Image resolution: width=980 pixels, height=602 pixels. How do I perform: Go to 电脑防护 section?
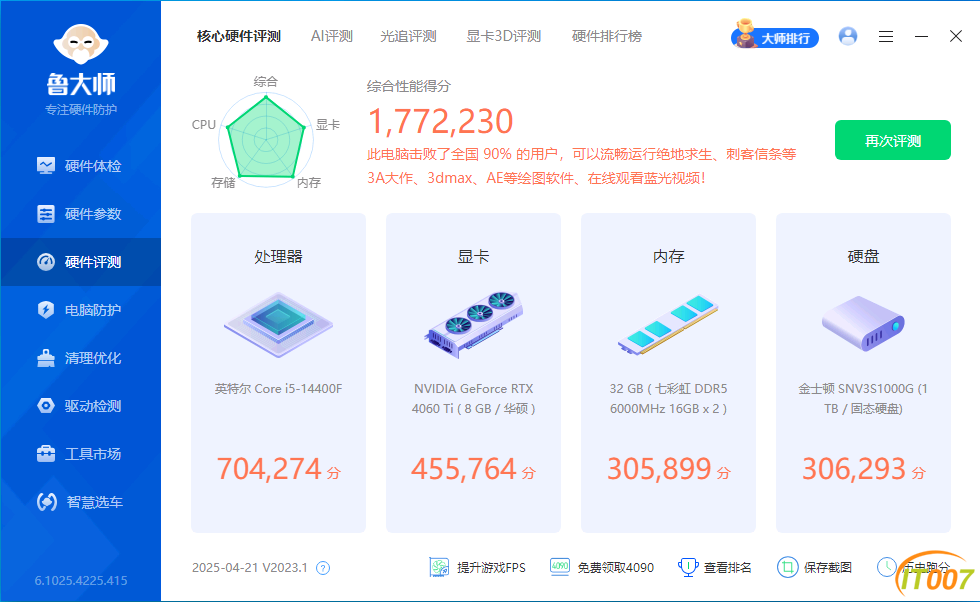(80, 310)
